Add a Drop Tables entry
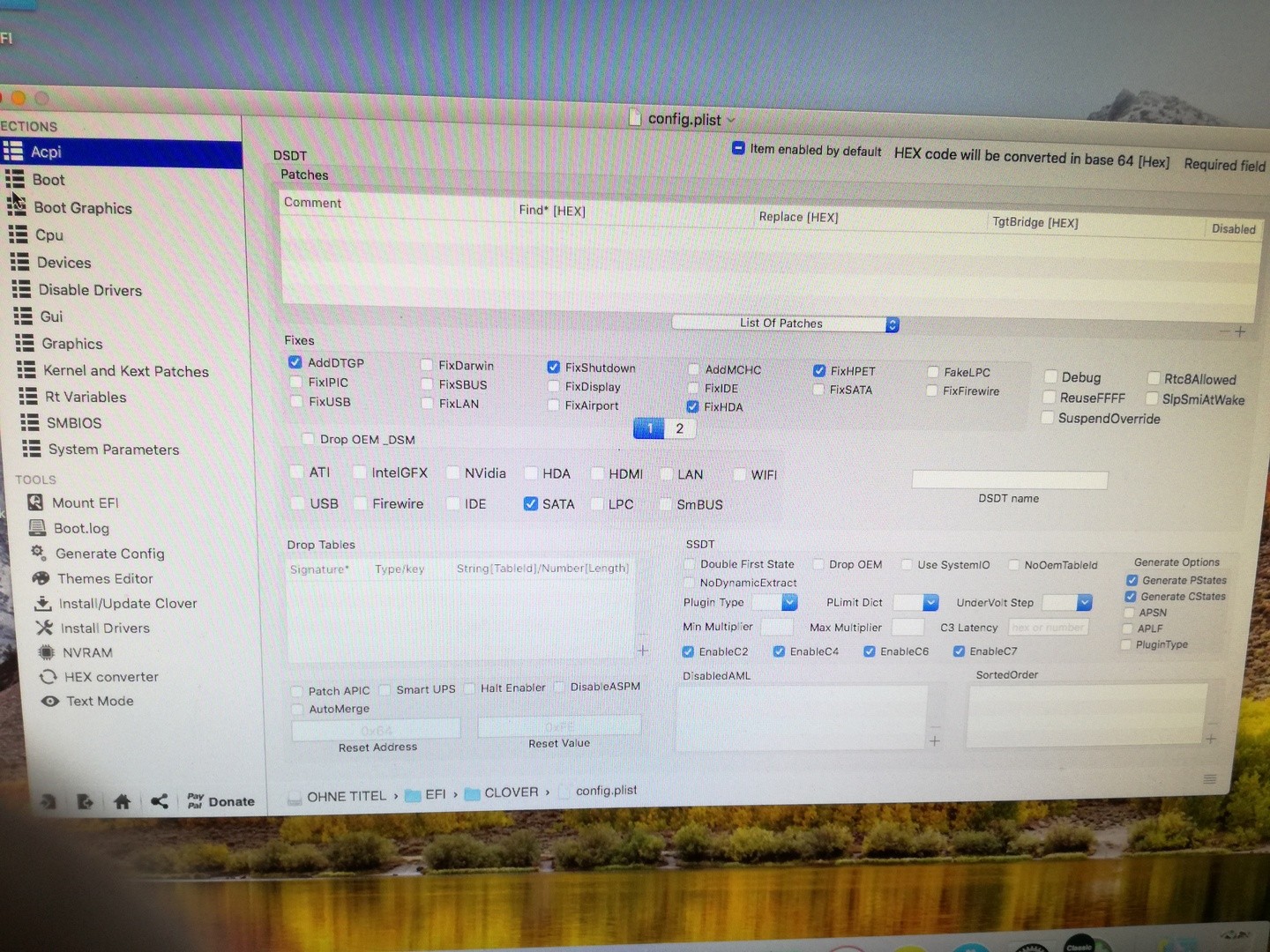 point(643,651)
